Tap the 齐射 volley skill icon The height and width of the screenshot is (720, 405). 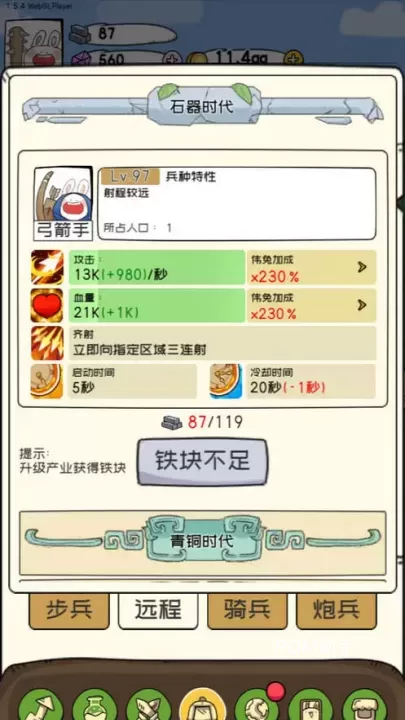point(47,343)
